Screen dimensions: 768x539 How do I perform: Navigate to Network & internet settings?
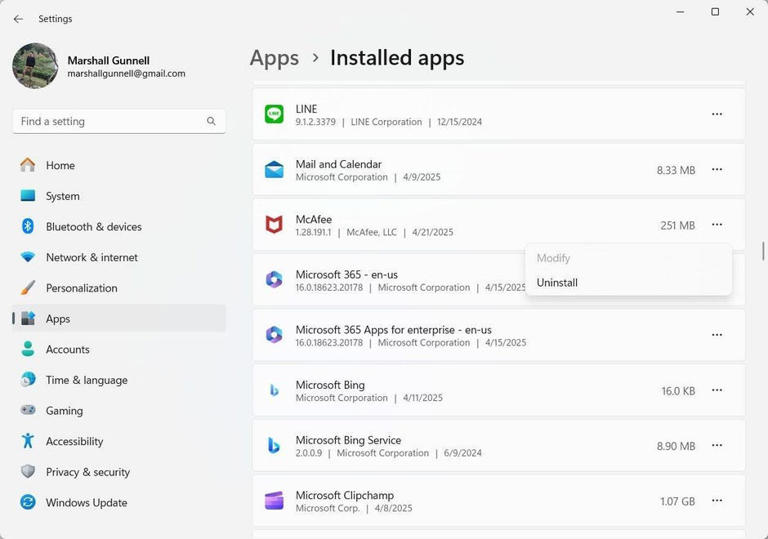coord(91,258)
